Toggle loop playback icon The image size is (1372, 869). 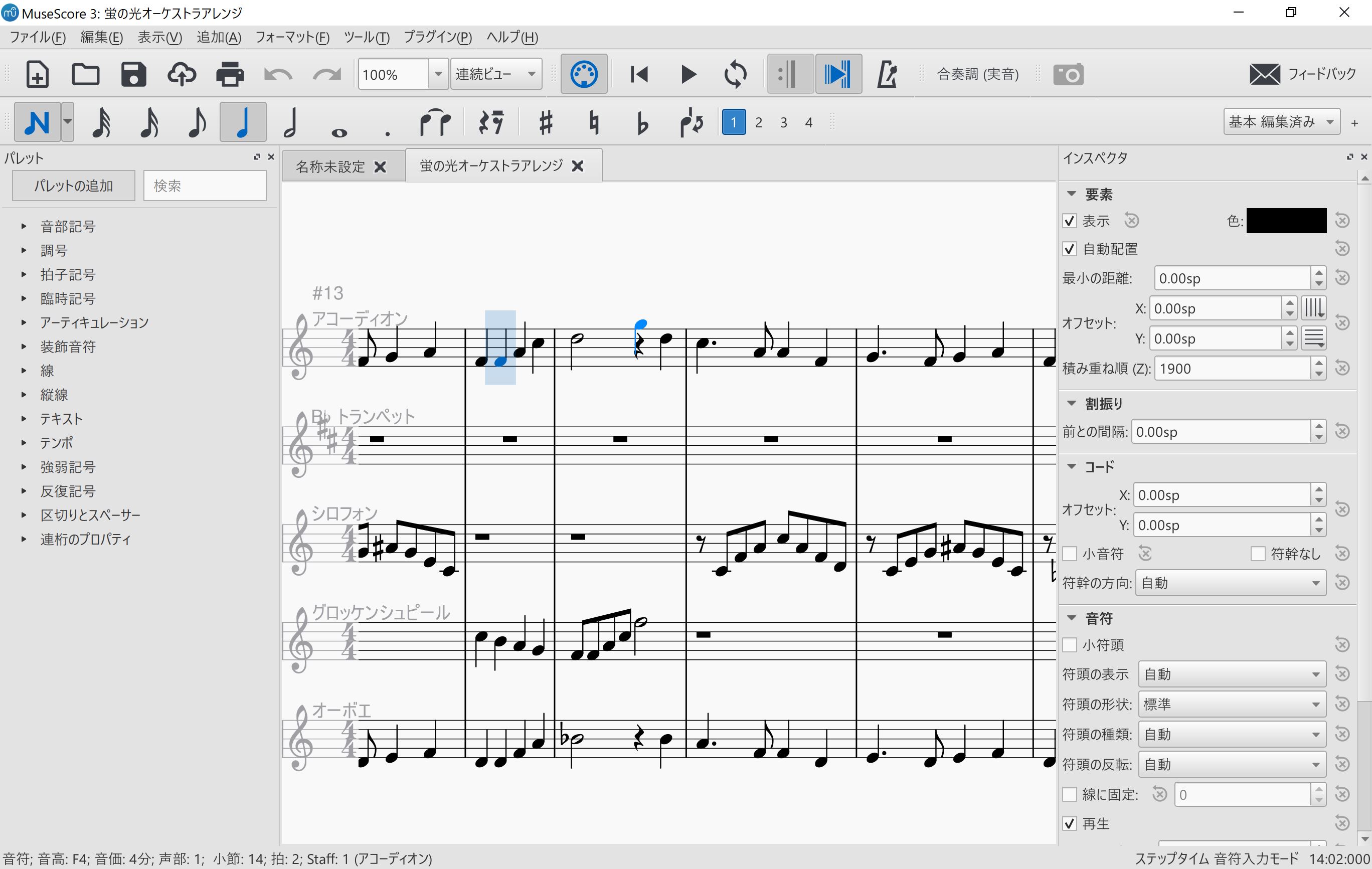pyautogui.click(x=735, y=74)
